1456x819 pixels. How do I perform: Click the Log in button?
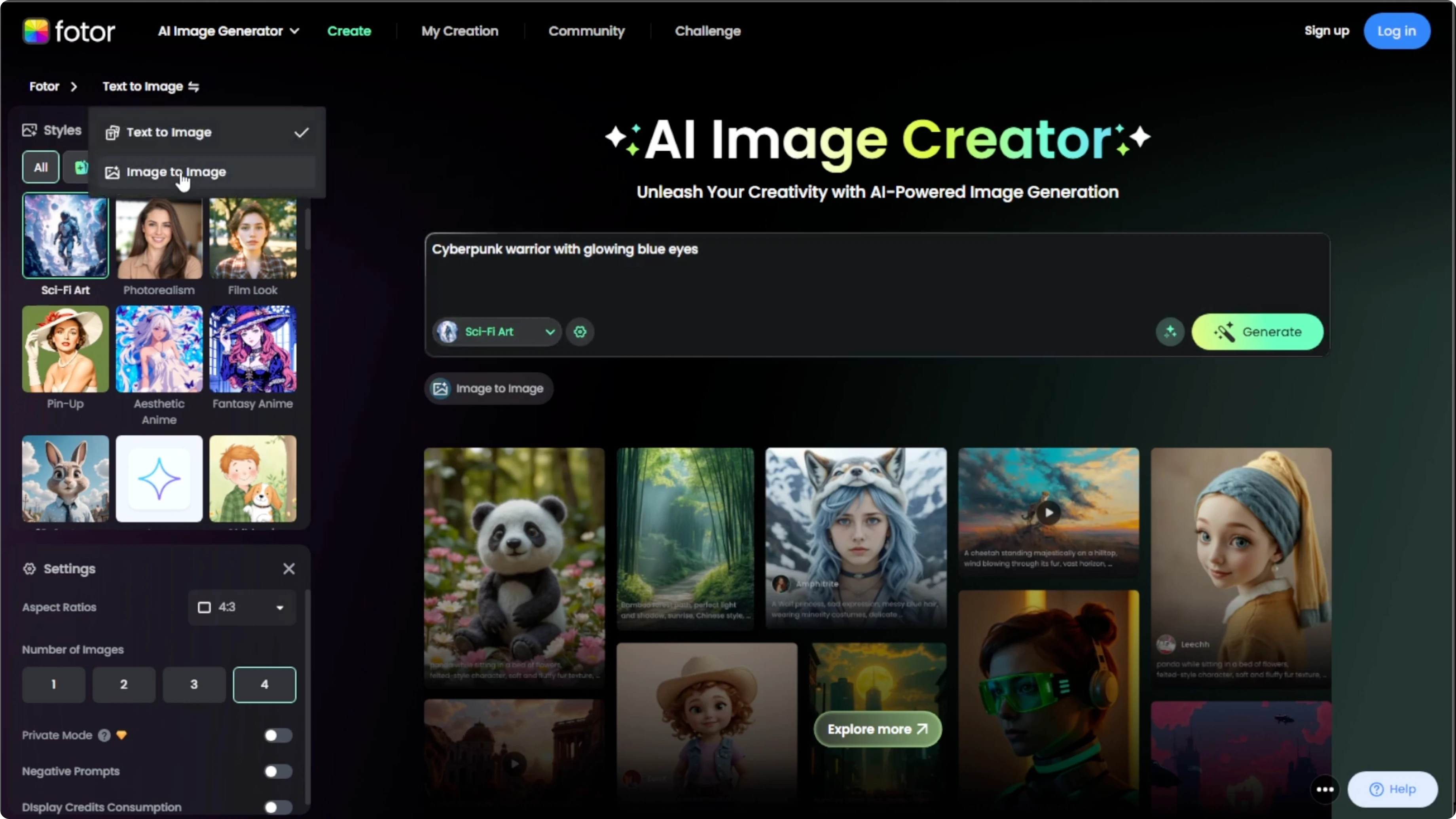pos(1397,31)
